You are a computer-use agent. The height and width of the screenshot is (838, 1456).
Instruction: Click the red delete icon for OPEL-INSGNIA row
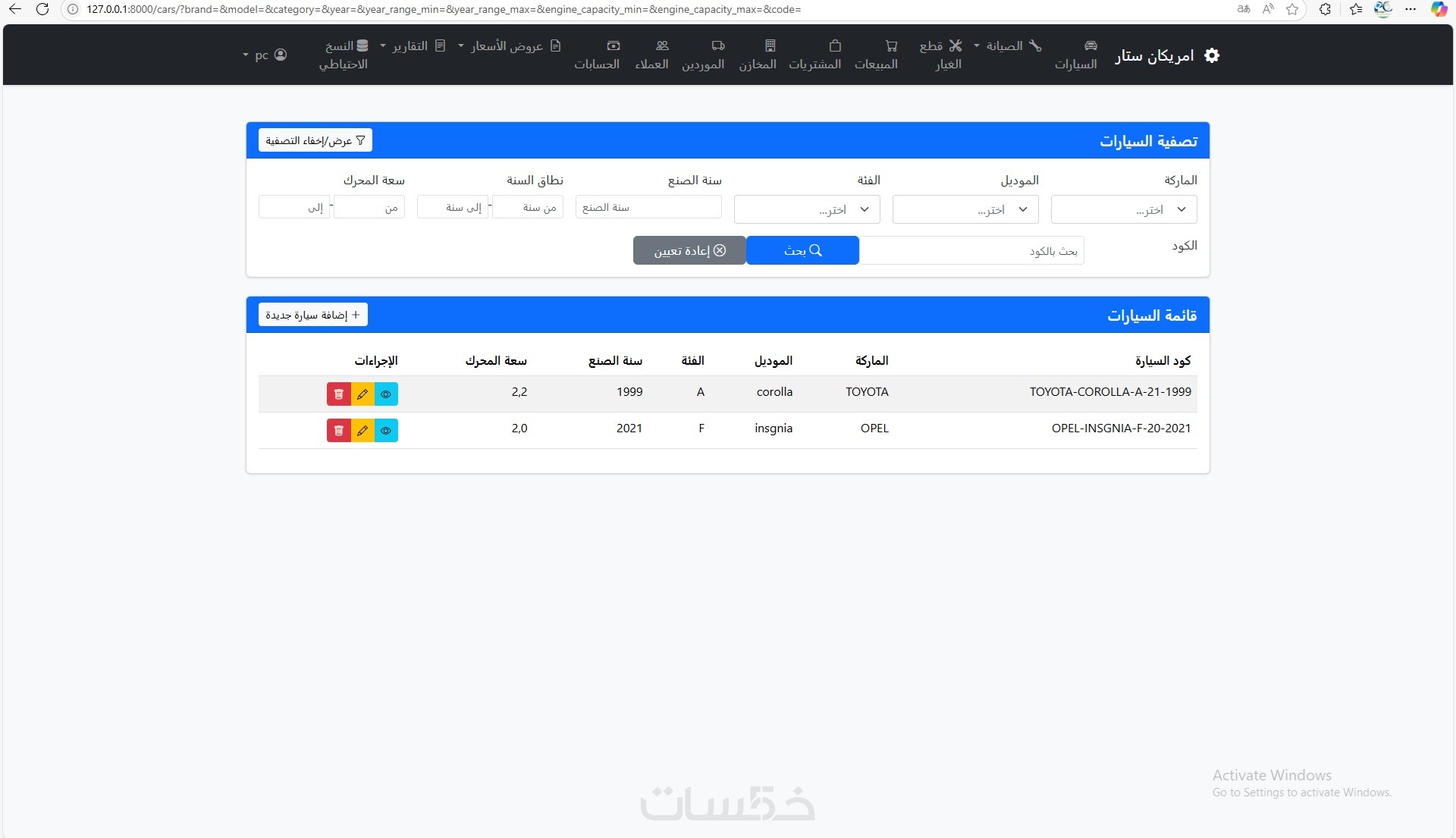click(x=339, y=431)
